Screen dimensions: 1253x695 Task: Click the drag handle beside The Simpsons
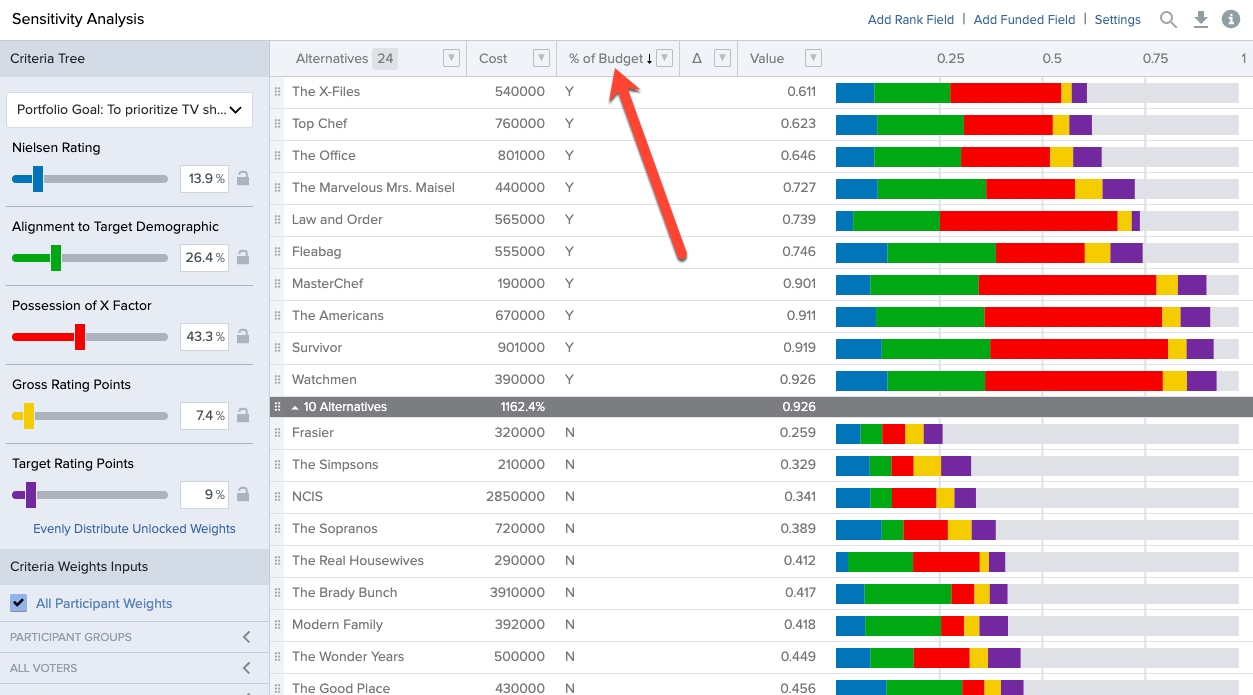(277, 464)
